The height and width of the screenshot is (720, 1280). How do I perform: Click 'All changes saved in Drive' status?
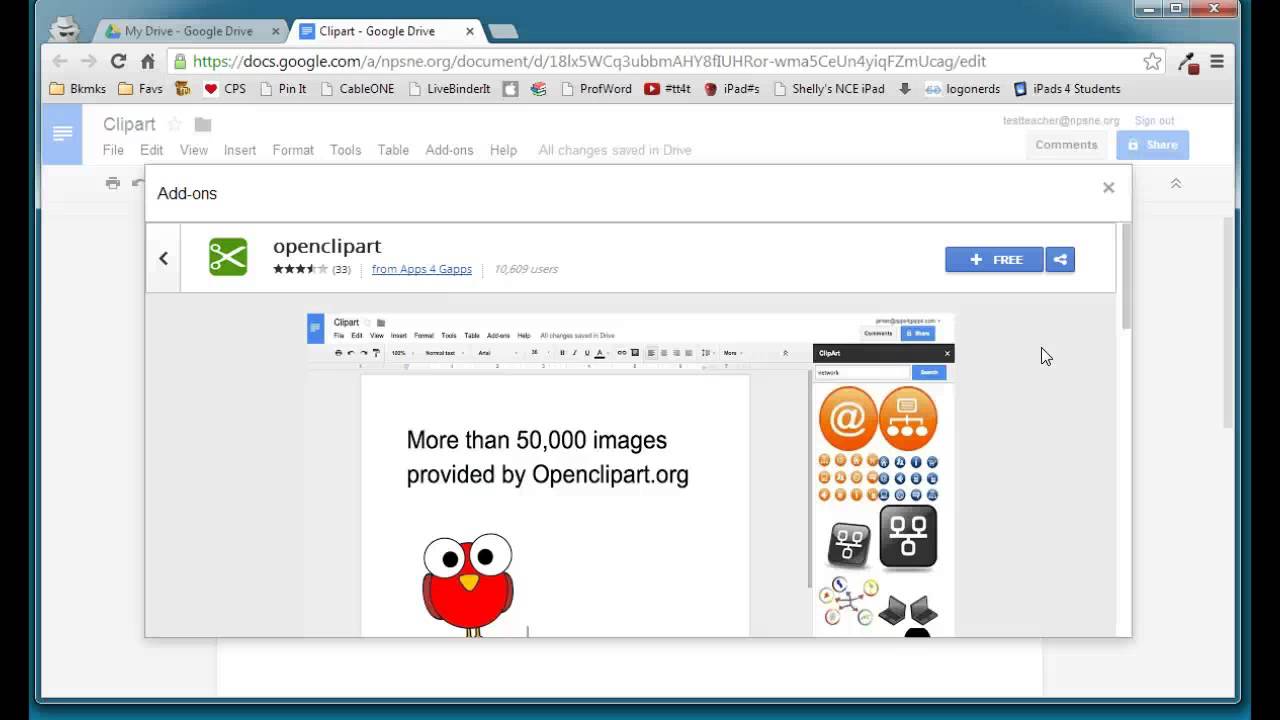point(615,150)
